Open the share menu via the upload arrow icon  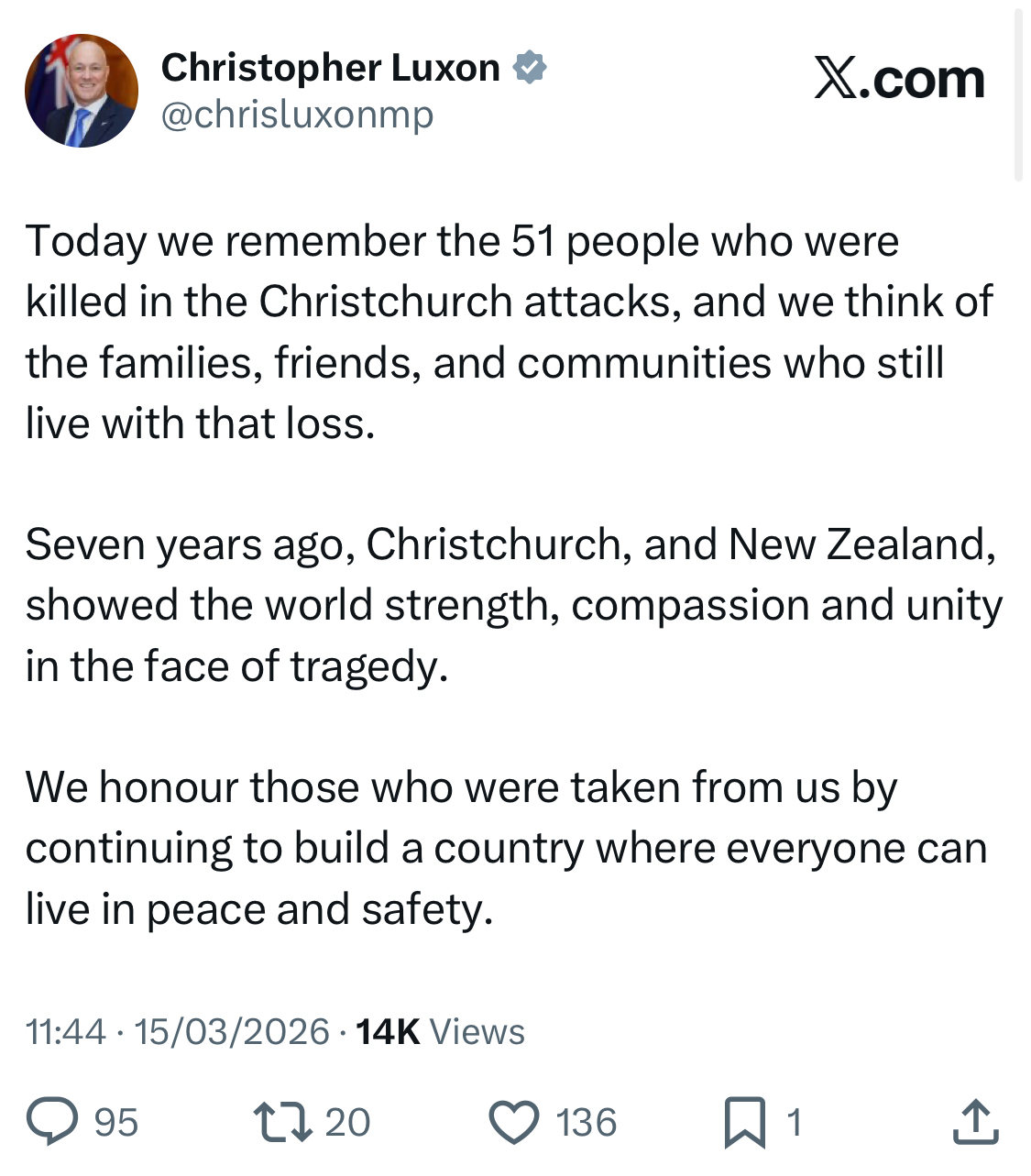pyautogui.click(x=975, y=1122)
